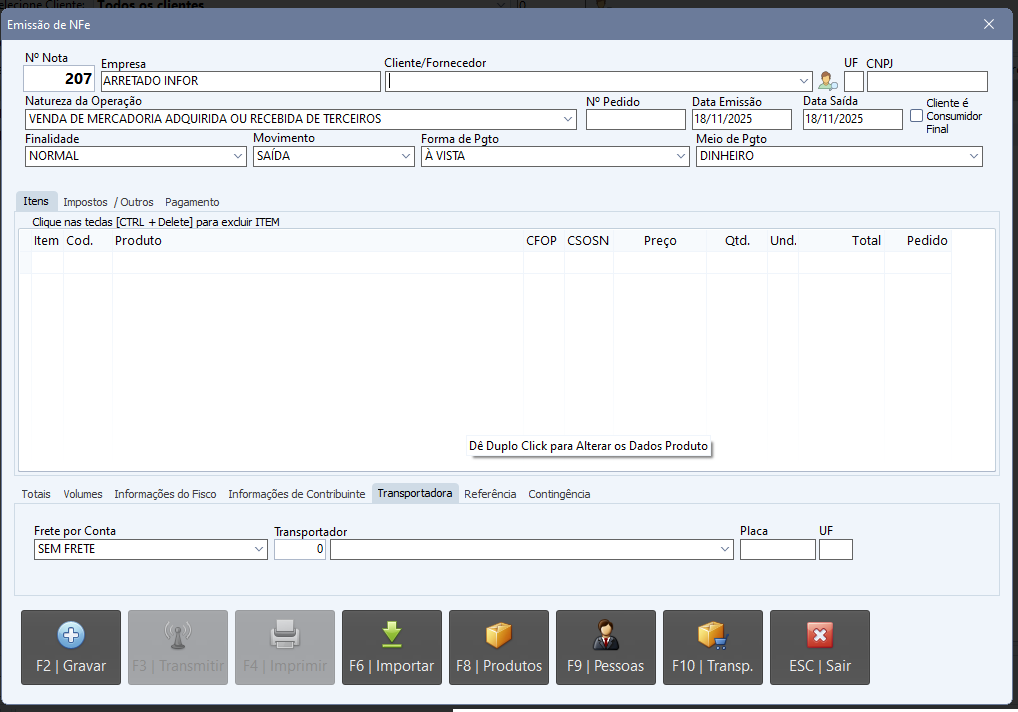The width and height of the screenshot is (1018, 712).
Task: Click the F6 Importar download arrow icon
Action: pyautogui.click(x=392, y=635)
